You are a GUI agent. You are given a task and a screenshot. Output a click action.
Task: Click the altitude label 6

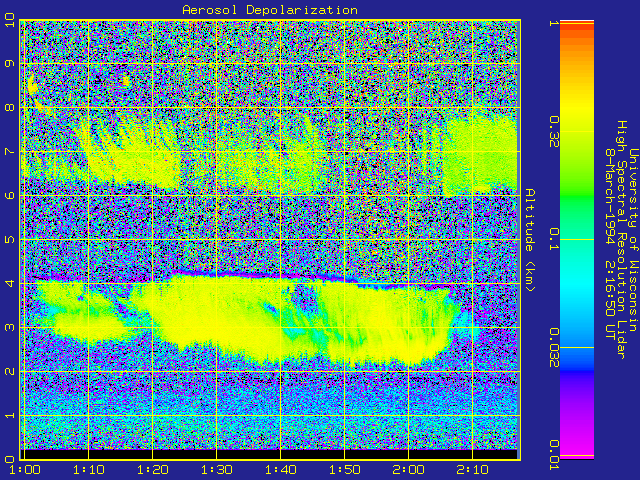[9, 196]
